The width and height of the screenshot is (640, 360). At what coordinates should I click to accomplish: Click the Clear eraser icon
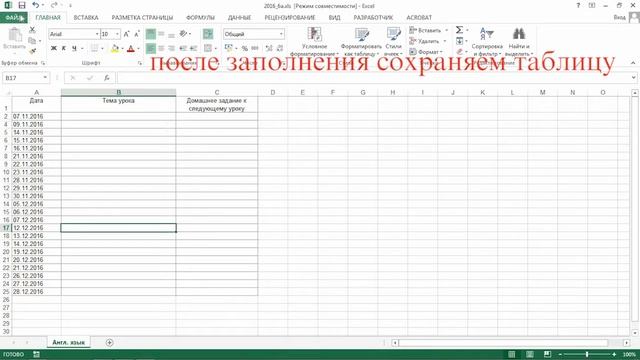[x=460, y=52]
